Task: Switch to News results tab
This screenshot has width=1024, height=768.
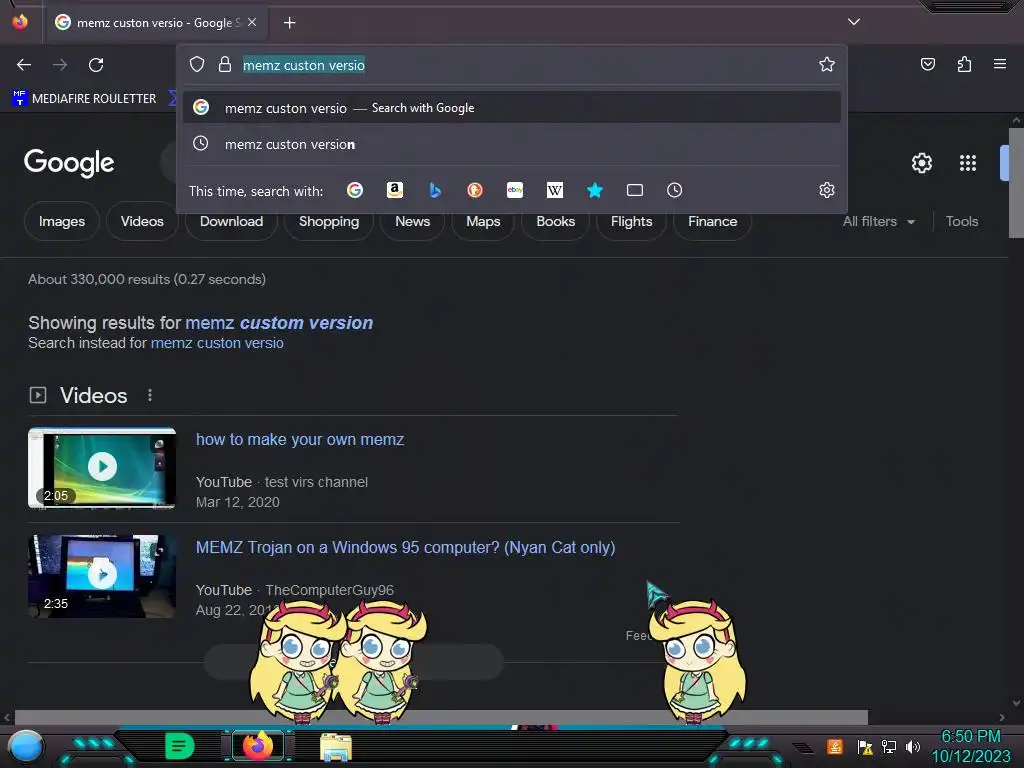Action: pyautogui.click(x=413, y=221)
